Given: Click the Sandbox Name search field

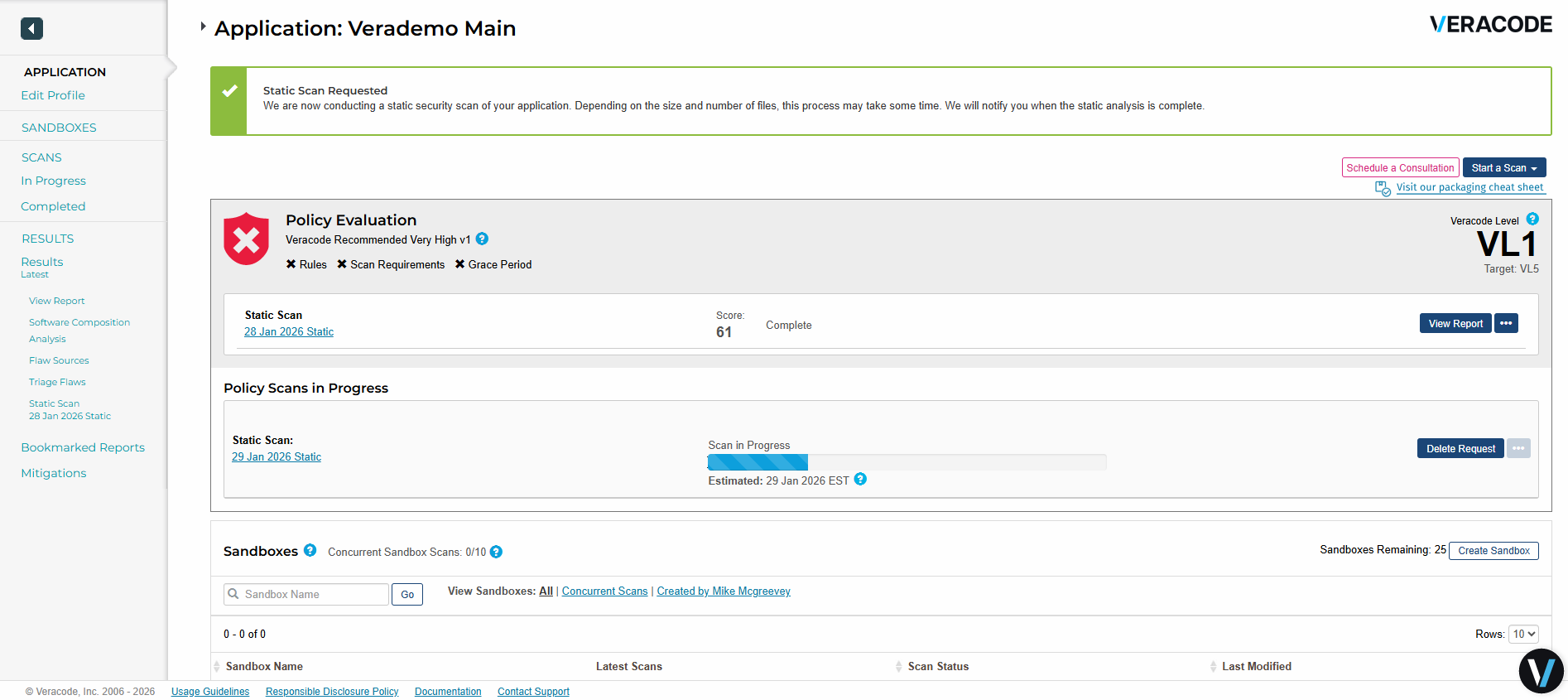Looking at the screenshot, I should [x=306, y=595].
